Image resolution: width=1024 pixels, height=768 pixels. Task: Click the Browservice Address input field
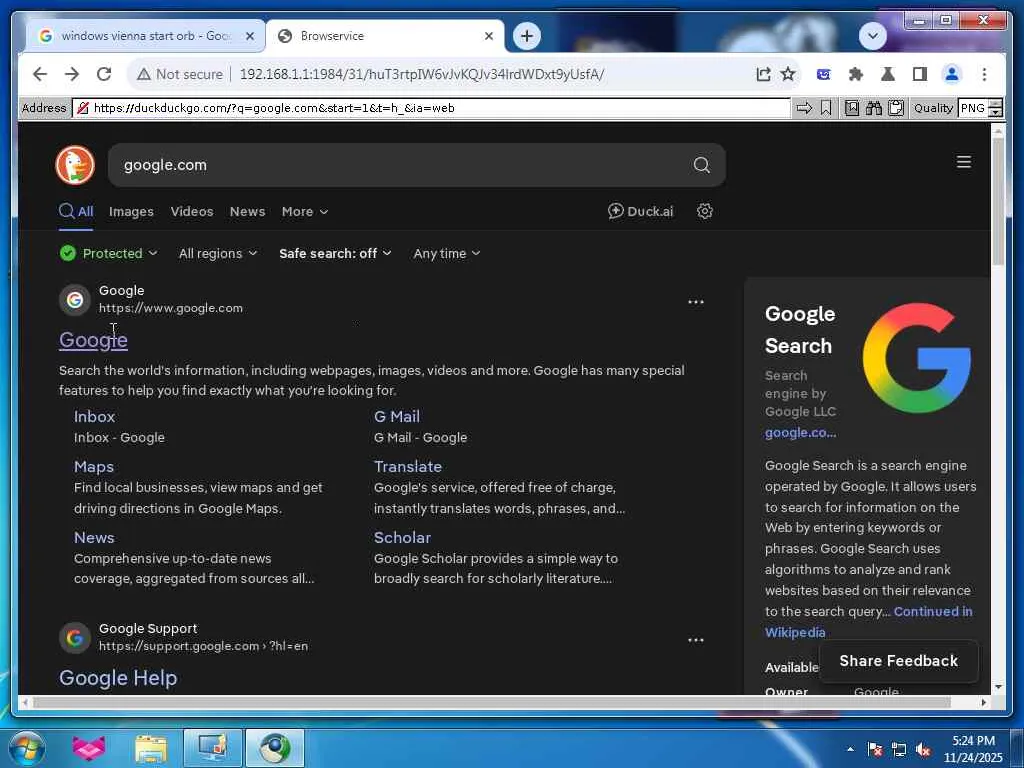point(431,108)
